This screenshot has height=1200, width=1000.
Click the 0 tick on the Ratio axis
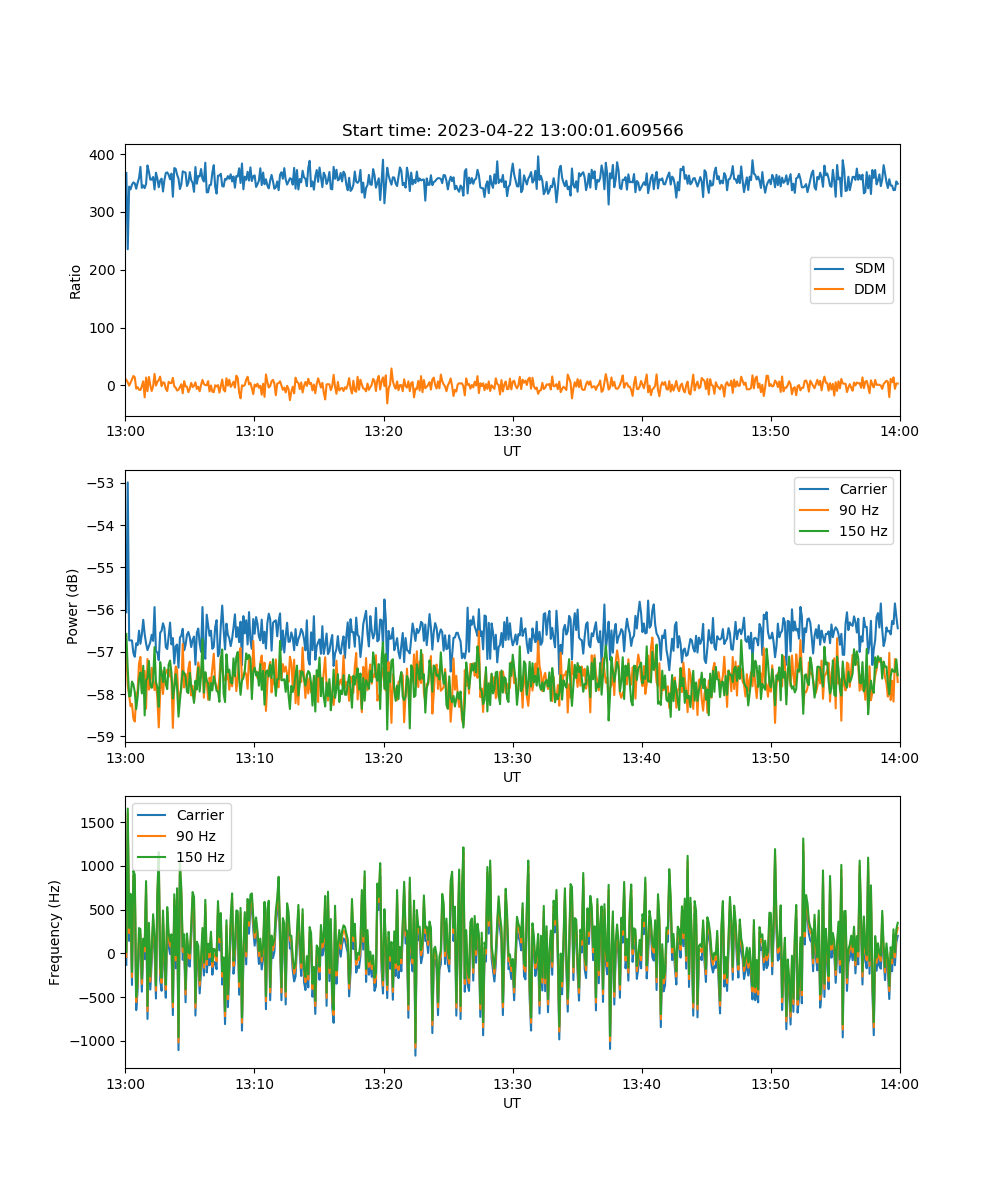(x=113, y=386)
